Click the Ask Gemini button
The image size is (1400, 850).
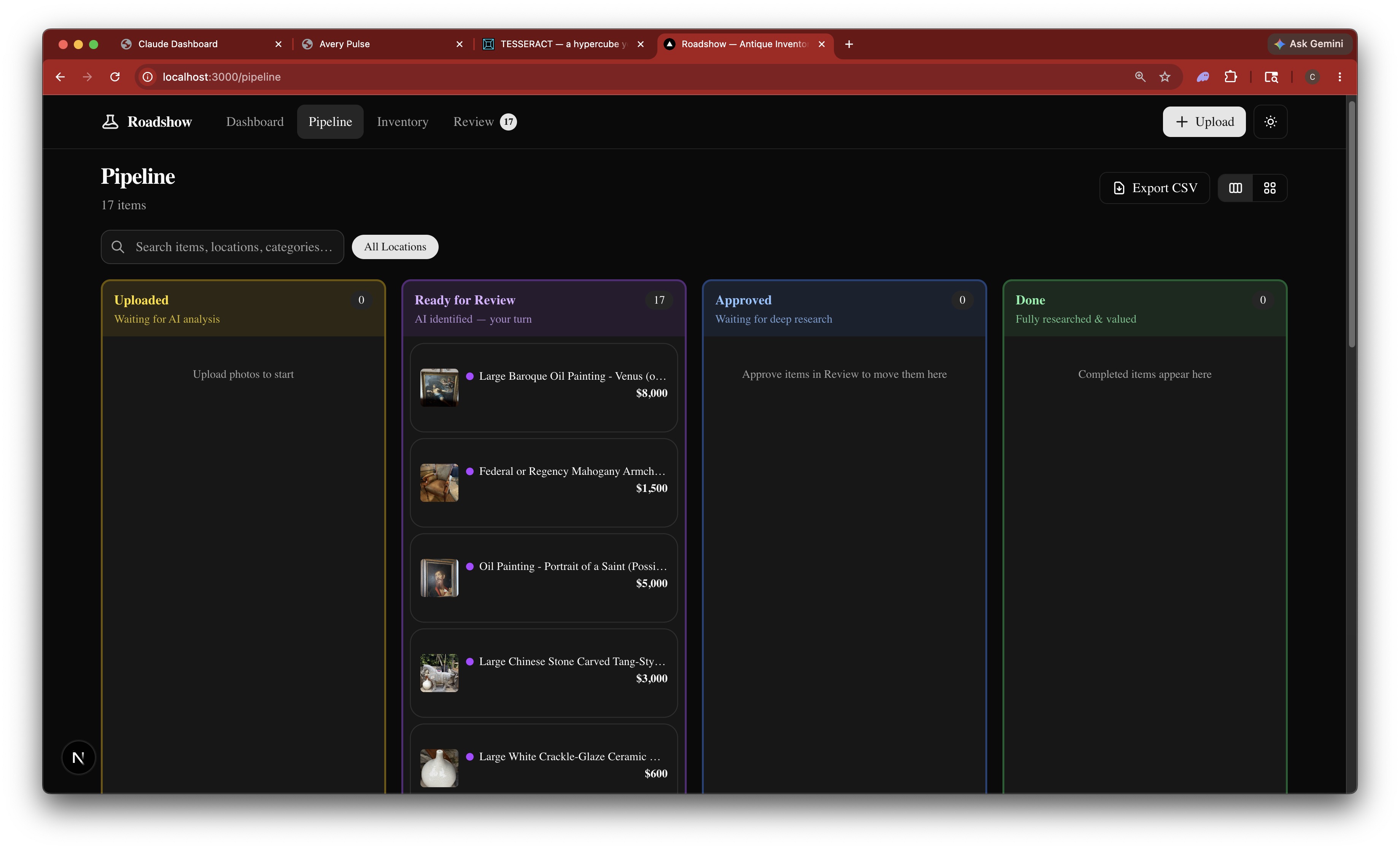click(x=1309, y=44)
